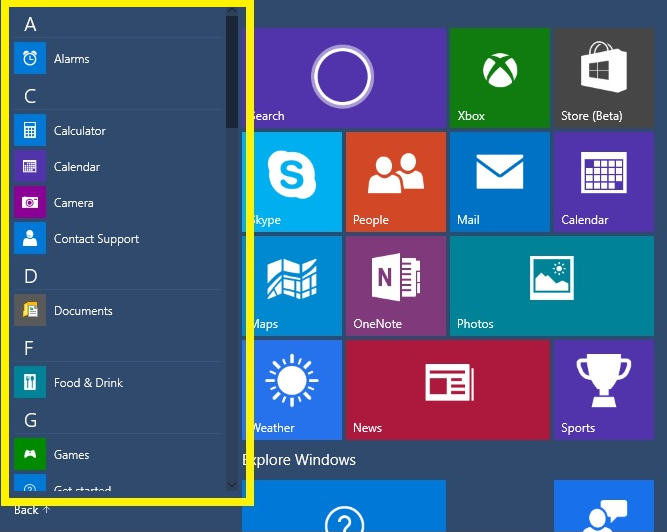Viewport: 667px width, 532px height.
Task: Open the News tile
Action: pyautogui.click(x=448, y=390)
